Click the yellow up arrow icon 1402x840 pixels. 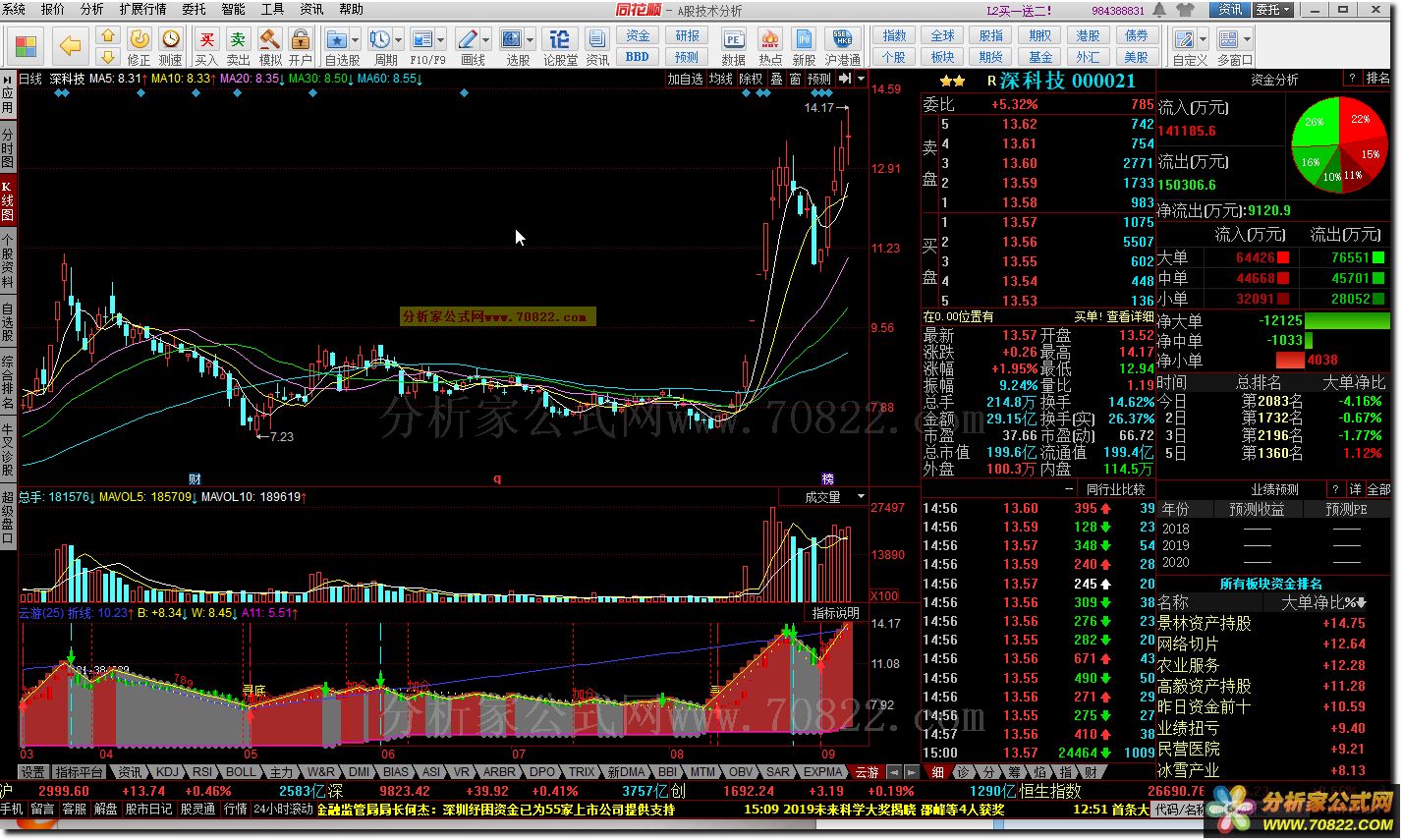(x=108, y=35)
